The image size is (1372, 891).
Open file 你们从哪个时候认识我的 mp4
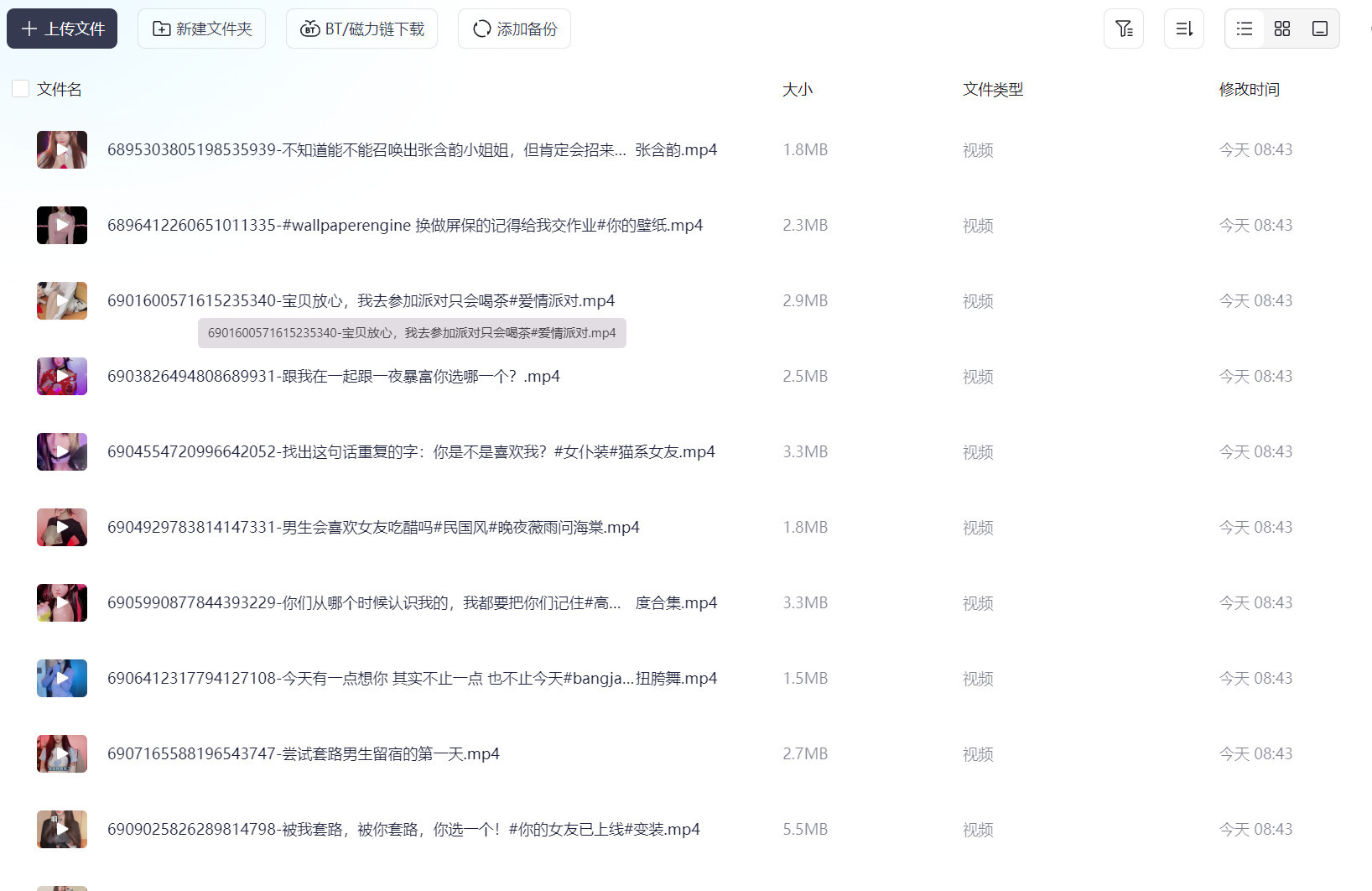coord(412,602)
